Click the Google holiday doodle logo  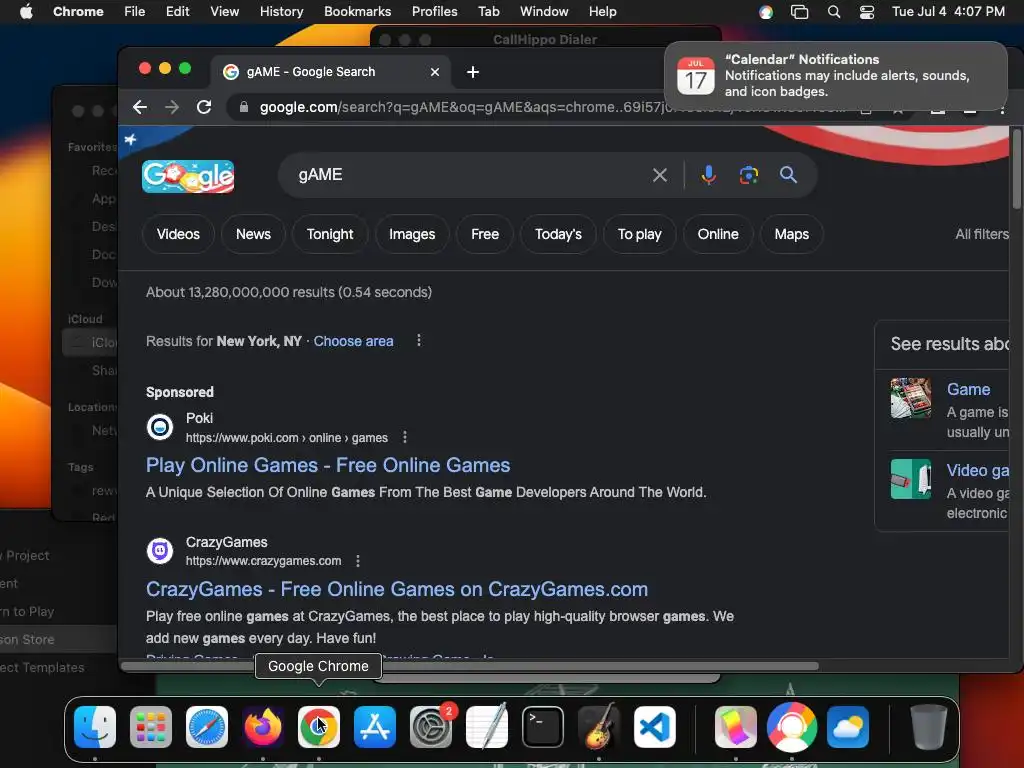point(188,176)
